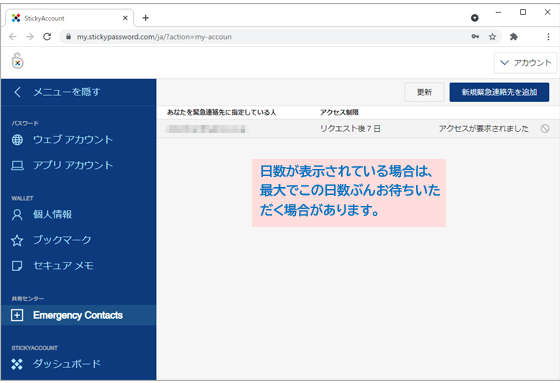Click the 更新 refresh button

[424, 92]
